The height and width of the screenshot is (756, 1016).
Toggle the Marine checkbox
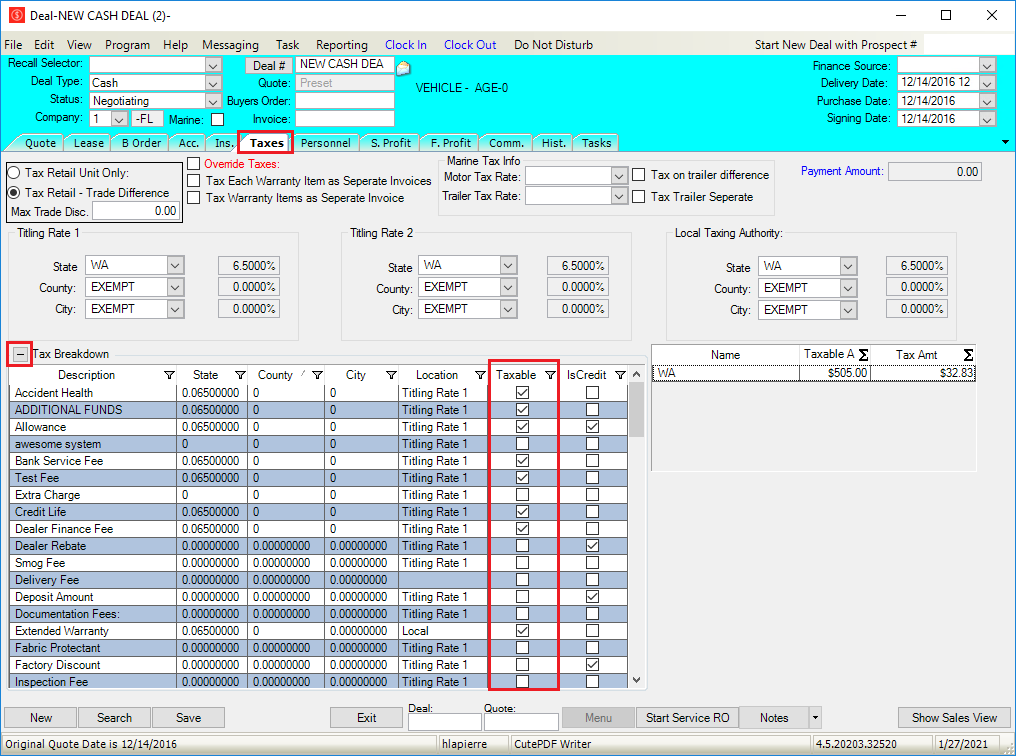[x=218, y=119]
